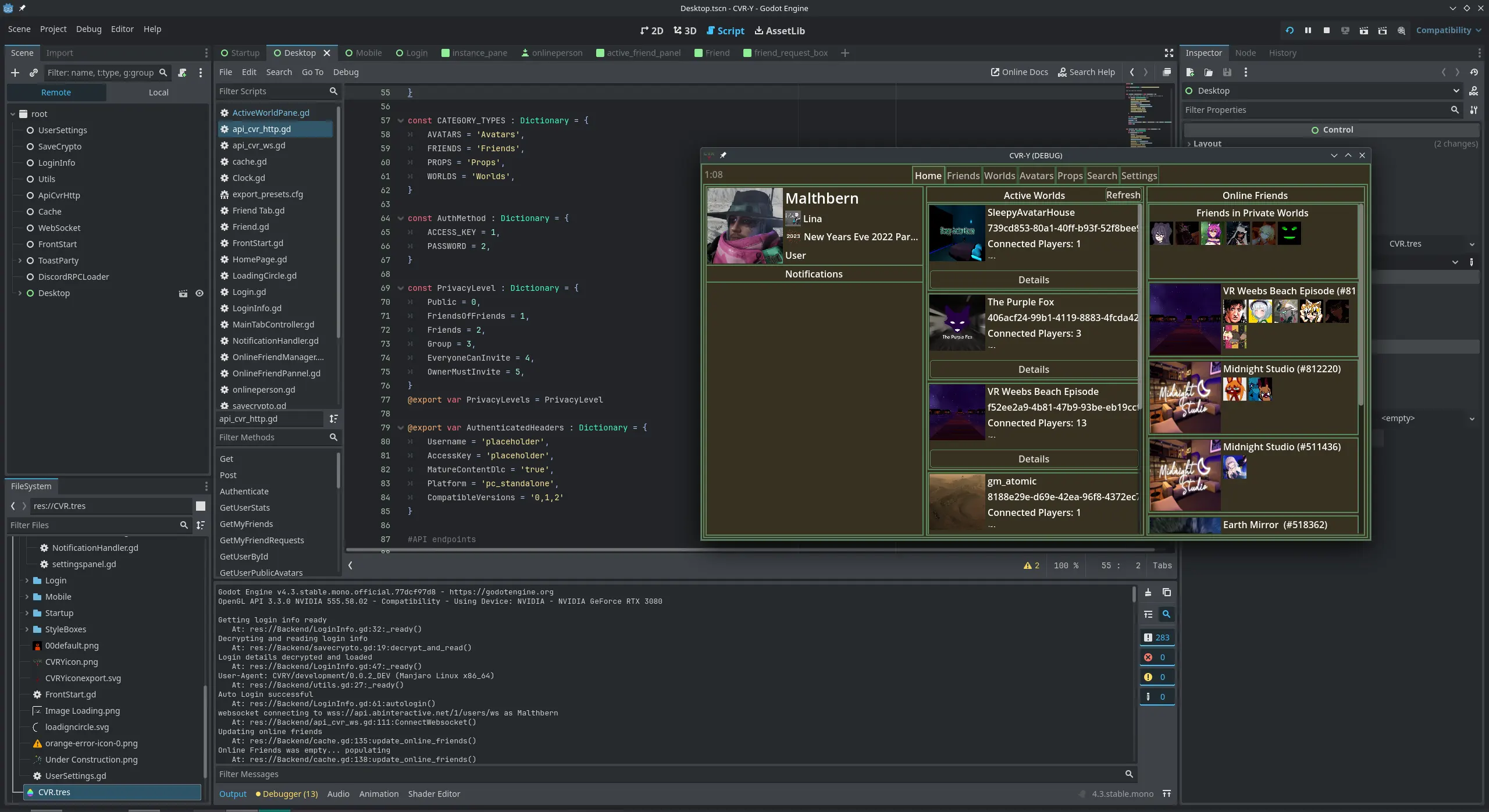
Task: Clear the output log with the broom icon
Action: (x=1148, y=592)
